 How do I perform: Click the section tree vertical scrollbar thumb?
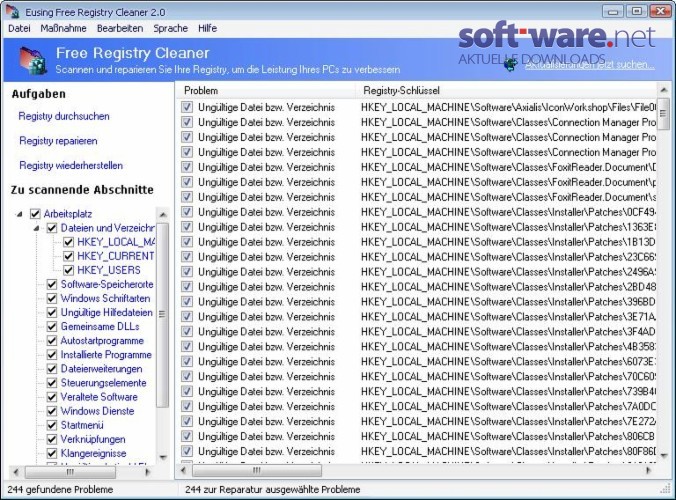[x=163, y=315]
